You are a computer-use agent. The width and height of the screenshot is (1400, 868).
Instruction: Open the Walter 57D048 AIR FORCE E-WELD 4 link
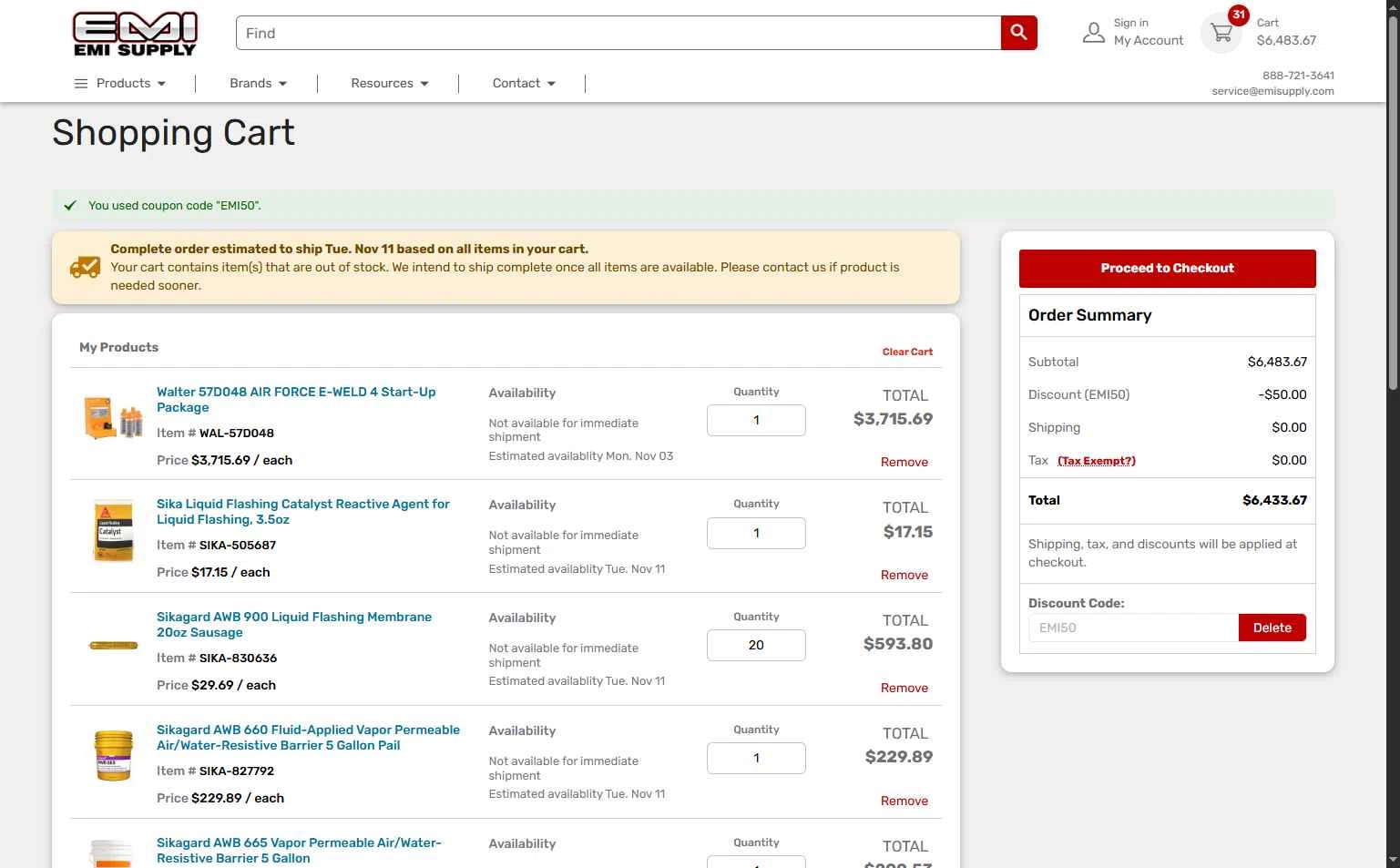(x=296, y=400)
